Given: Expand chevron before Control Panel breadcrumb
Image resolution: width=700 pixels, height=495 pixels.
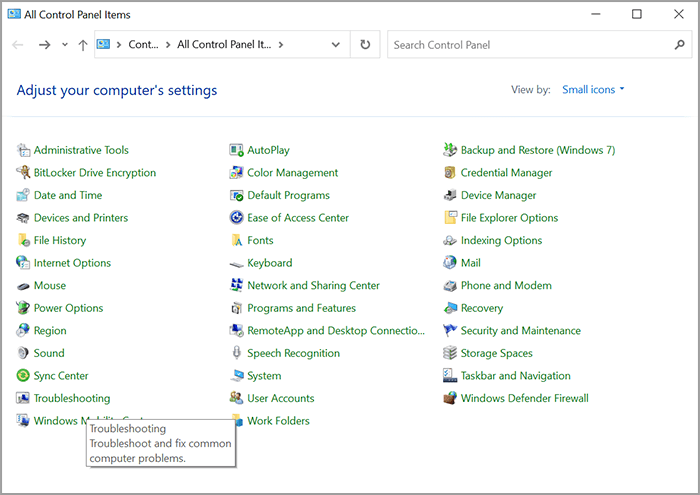Looking at the screenshot, I should (x=119, y=45).
